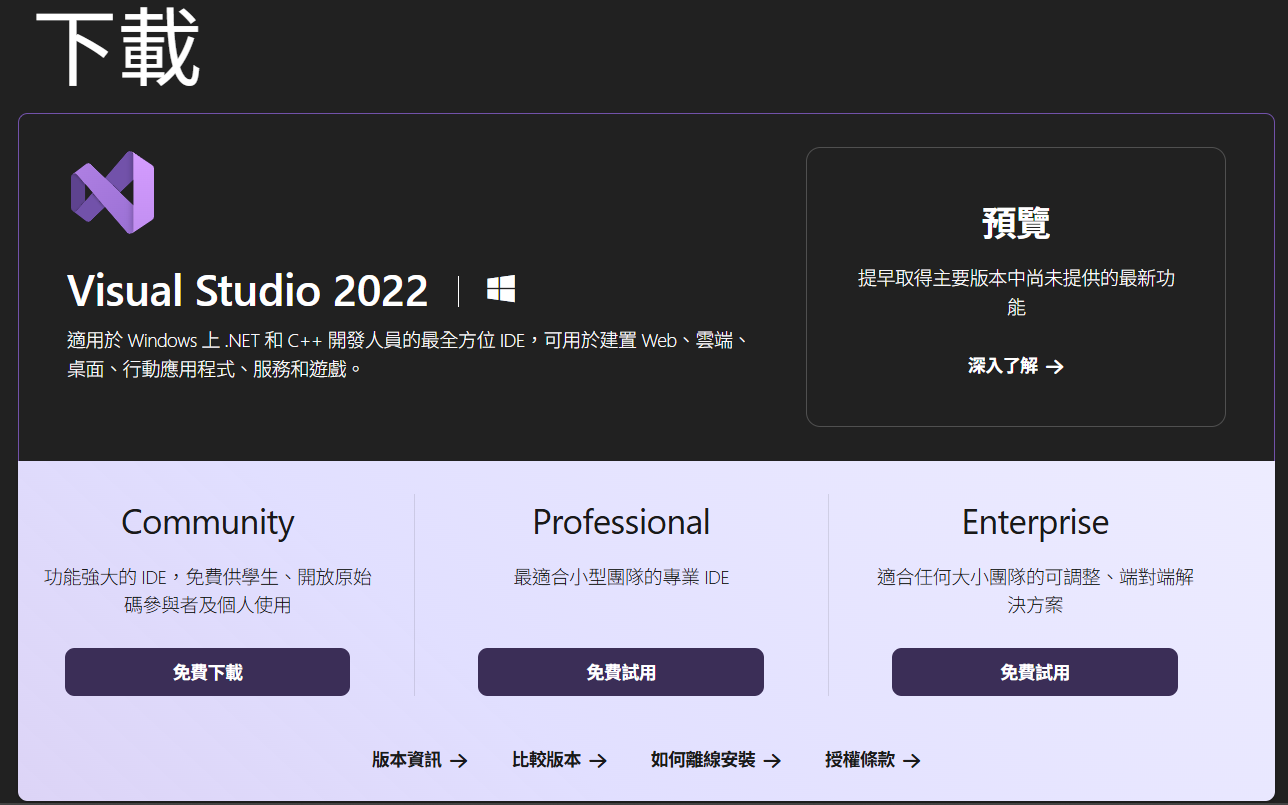Click the Community edition heading
Screen dimensions: 1288x805
pyautogui.click(x=208, y=522)
